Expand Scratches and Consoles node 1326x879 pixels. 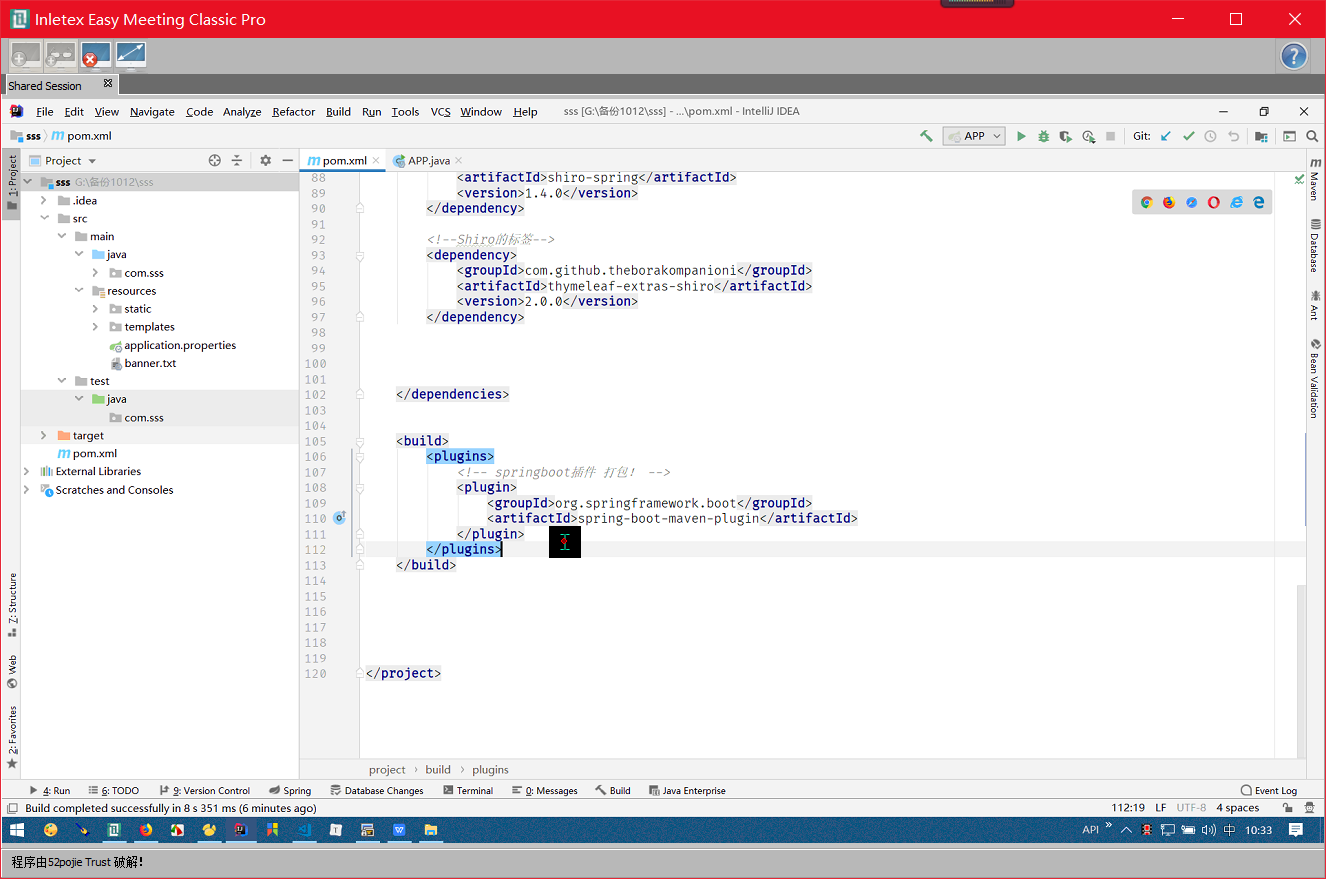[x=26, y=490]
